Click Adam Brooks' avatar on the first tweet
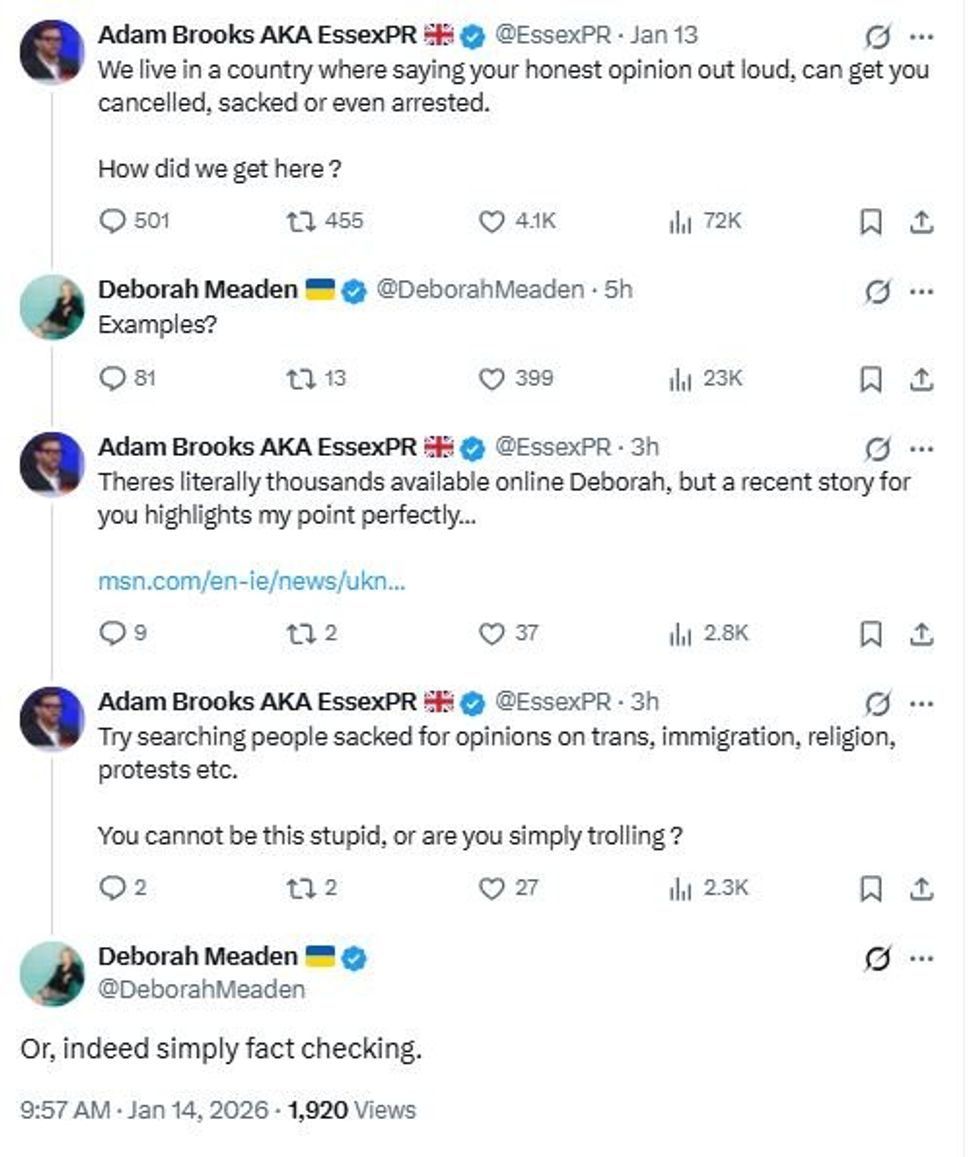Viewport: 980px width, 1157px height. pos(52,51)
